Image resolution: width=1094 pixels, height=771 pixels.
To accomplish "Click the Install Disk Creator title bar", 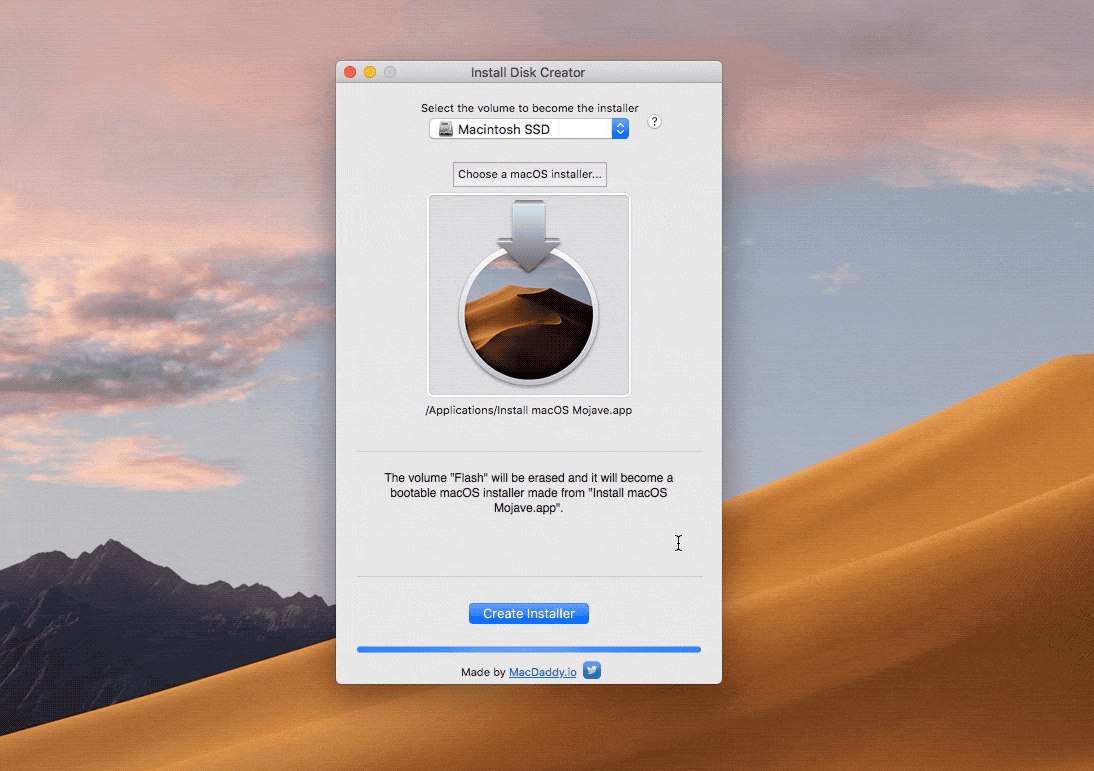I will tap(528, 72).
